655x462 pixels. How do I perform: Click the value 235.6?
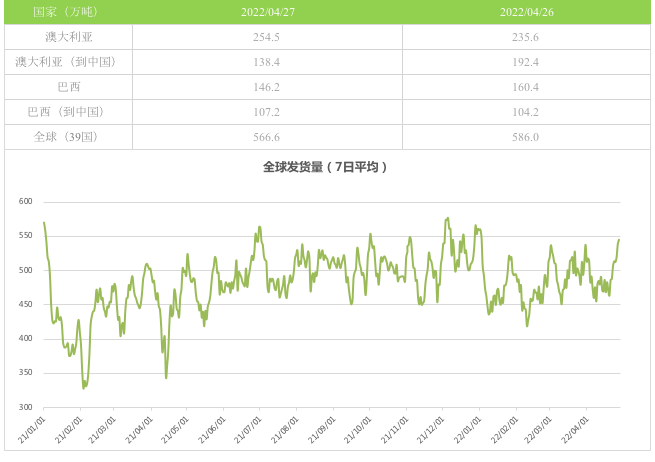click(x=526, y=37)
